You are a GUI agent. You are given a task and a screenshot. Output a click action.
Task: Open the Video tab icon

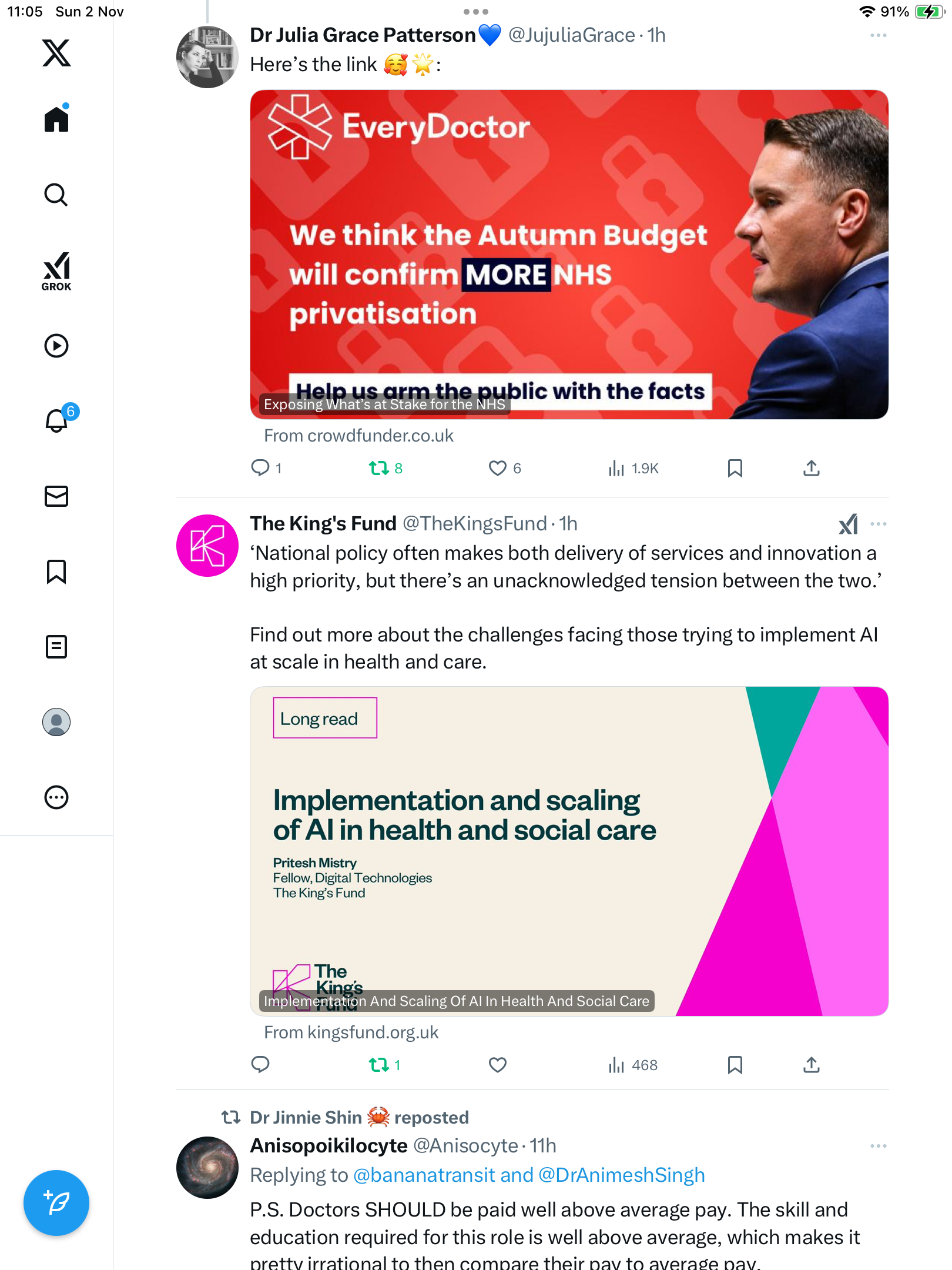[56, 346]
